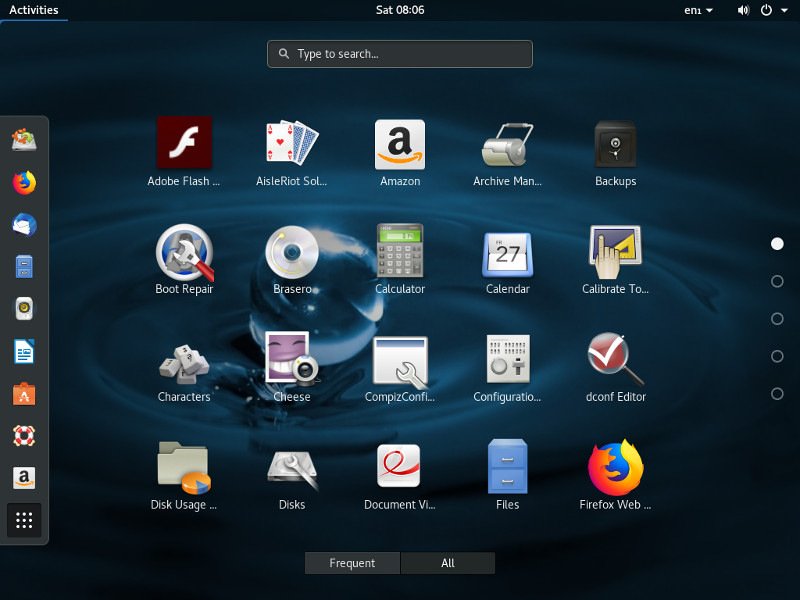Image resolution: width=800 pixels, height=600 pixels.
Task: Open the en1 keyboard layout menu
Action: [698, 10]
